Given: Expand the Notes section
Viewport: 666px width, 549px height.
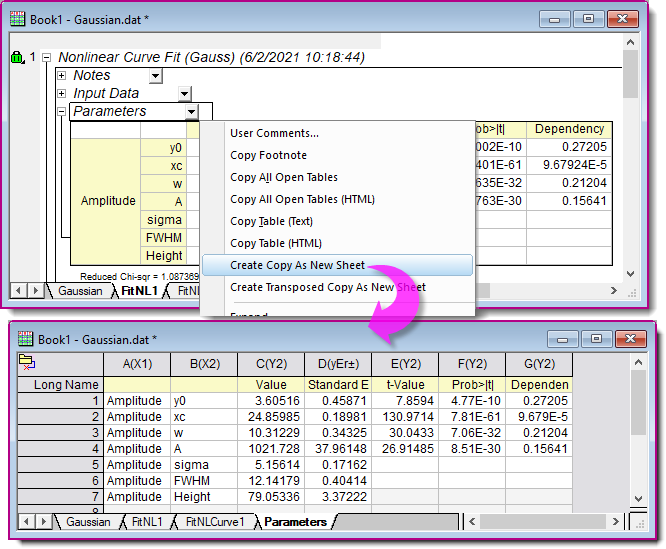Looking at the screenshot, I should click(x=62, y=76).
